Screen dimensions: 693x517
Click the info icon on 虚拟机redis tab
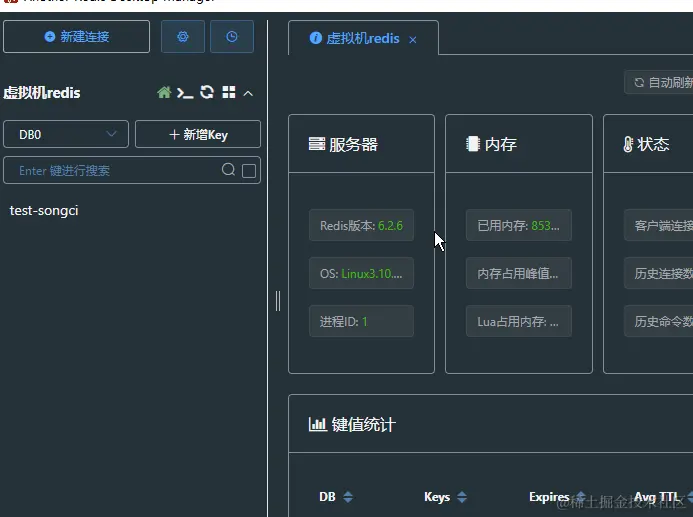click(x=316, y=38)
